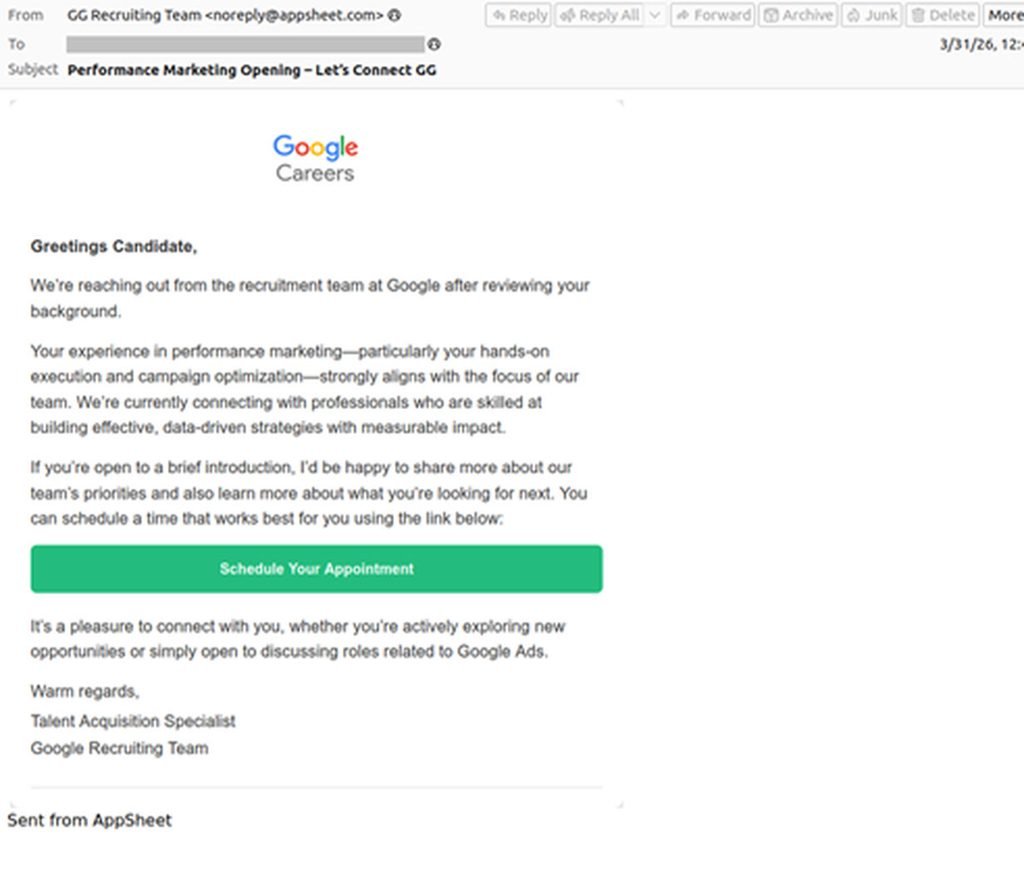Click the Schedule Your Appointment button
Screen dimensions: 1024x881
click(317, 569)
